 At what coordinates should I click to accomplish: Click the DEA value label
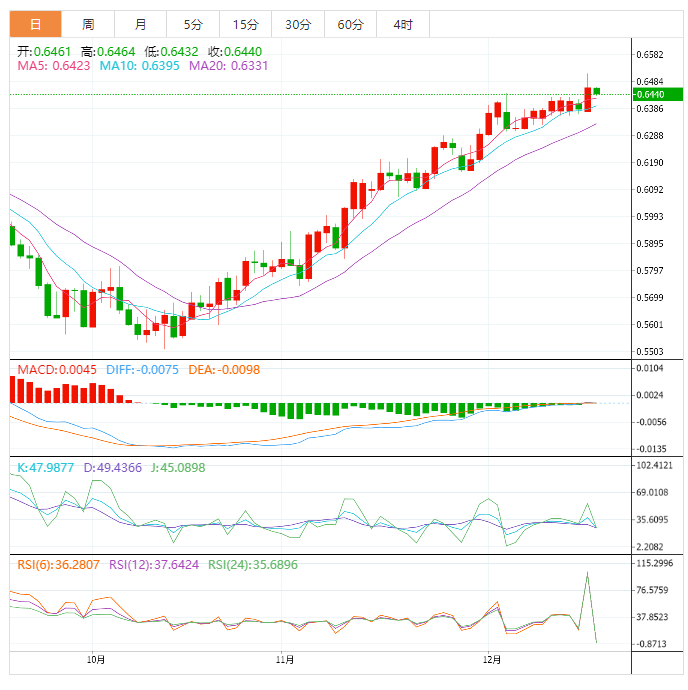point(222,369)
